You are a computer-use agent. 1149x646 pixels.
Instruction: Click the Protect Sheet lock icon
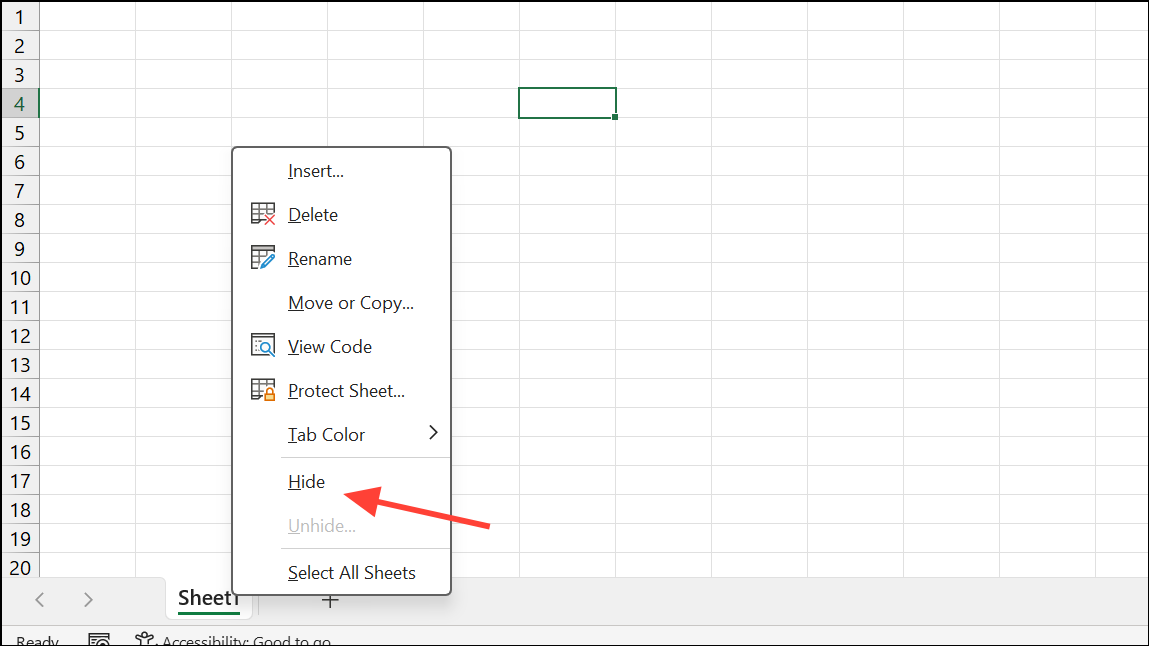coord(263,391)
